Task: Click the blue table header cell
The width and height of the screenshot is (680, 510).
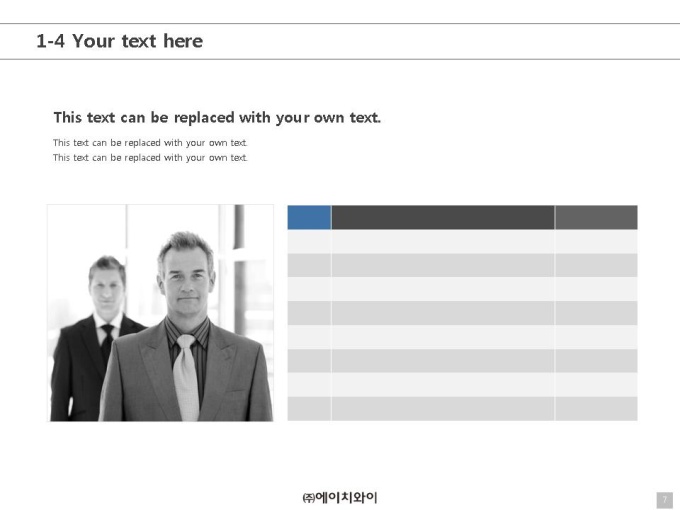Action: tap(309, 217)
